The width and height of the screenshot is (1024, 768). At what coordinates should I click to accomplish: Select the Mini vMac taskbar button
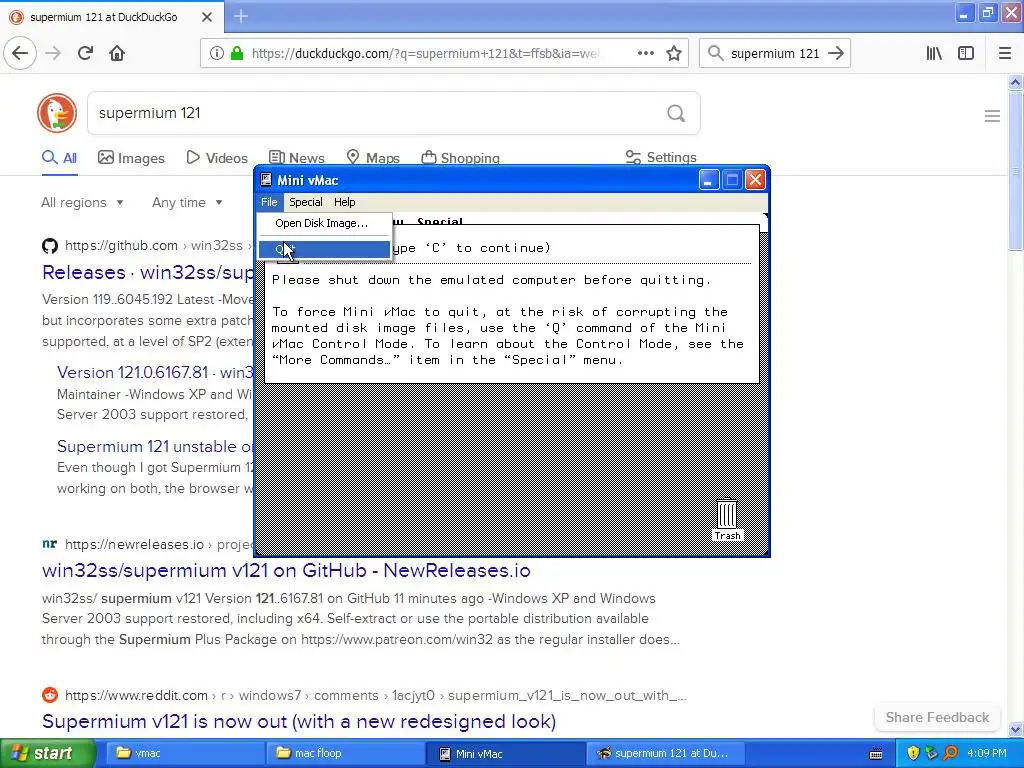503,753
